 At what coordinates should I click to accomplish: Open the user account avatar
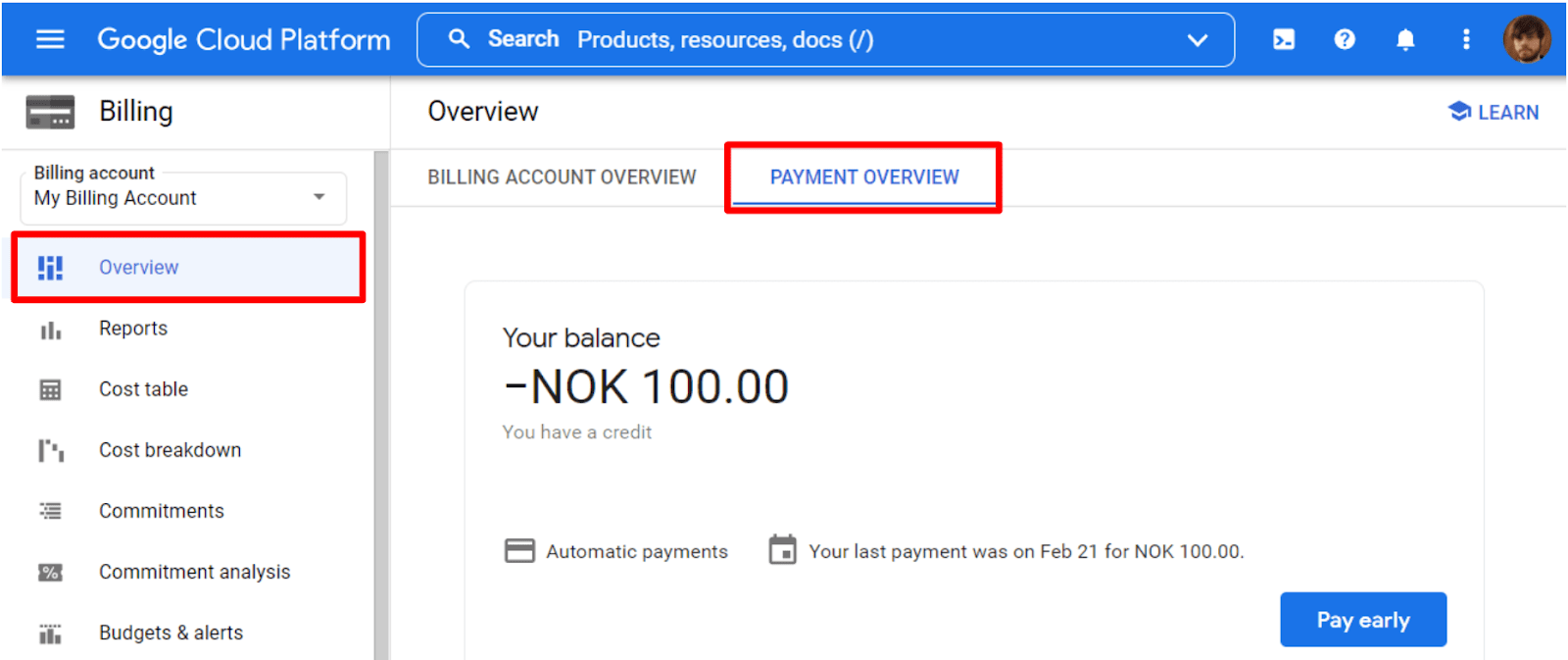tap(1527, 39)
